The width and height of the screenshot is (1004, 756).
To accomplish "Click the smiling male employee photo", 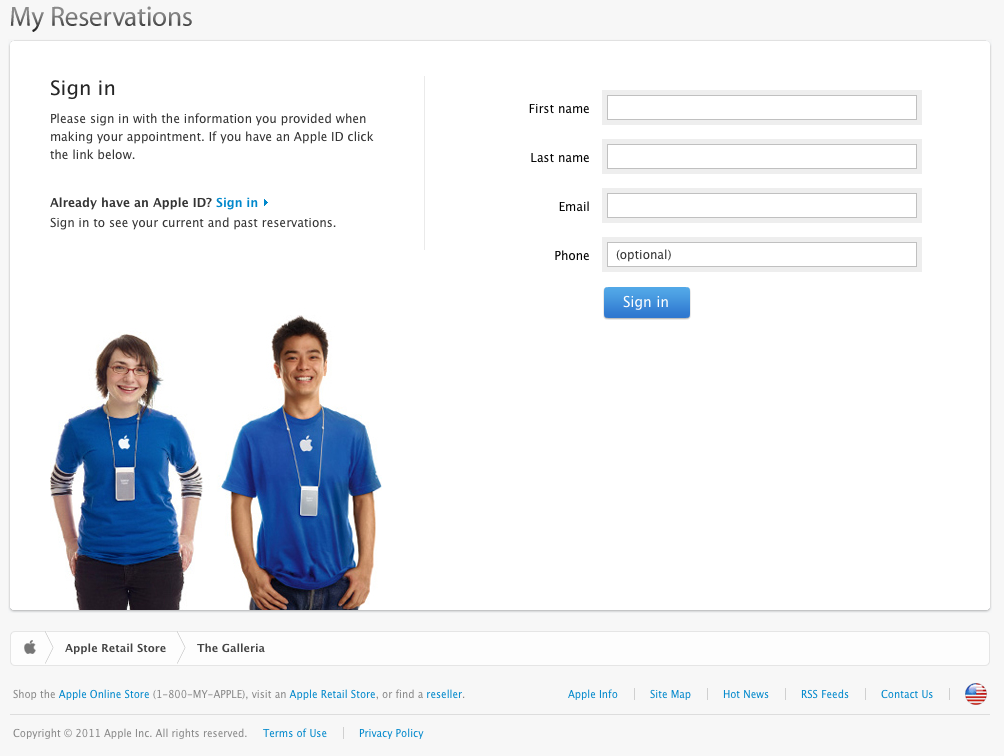I will click(301, 463).
